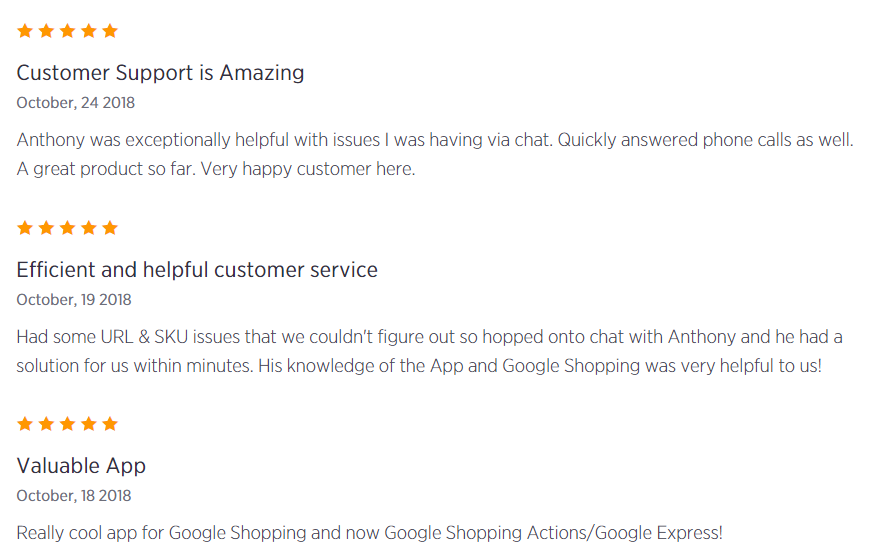Image resolution: width=874 pixels, height=558 pixels.
Task: Click the October, 19 2018 date
Action: pos(74,300)
